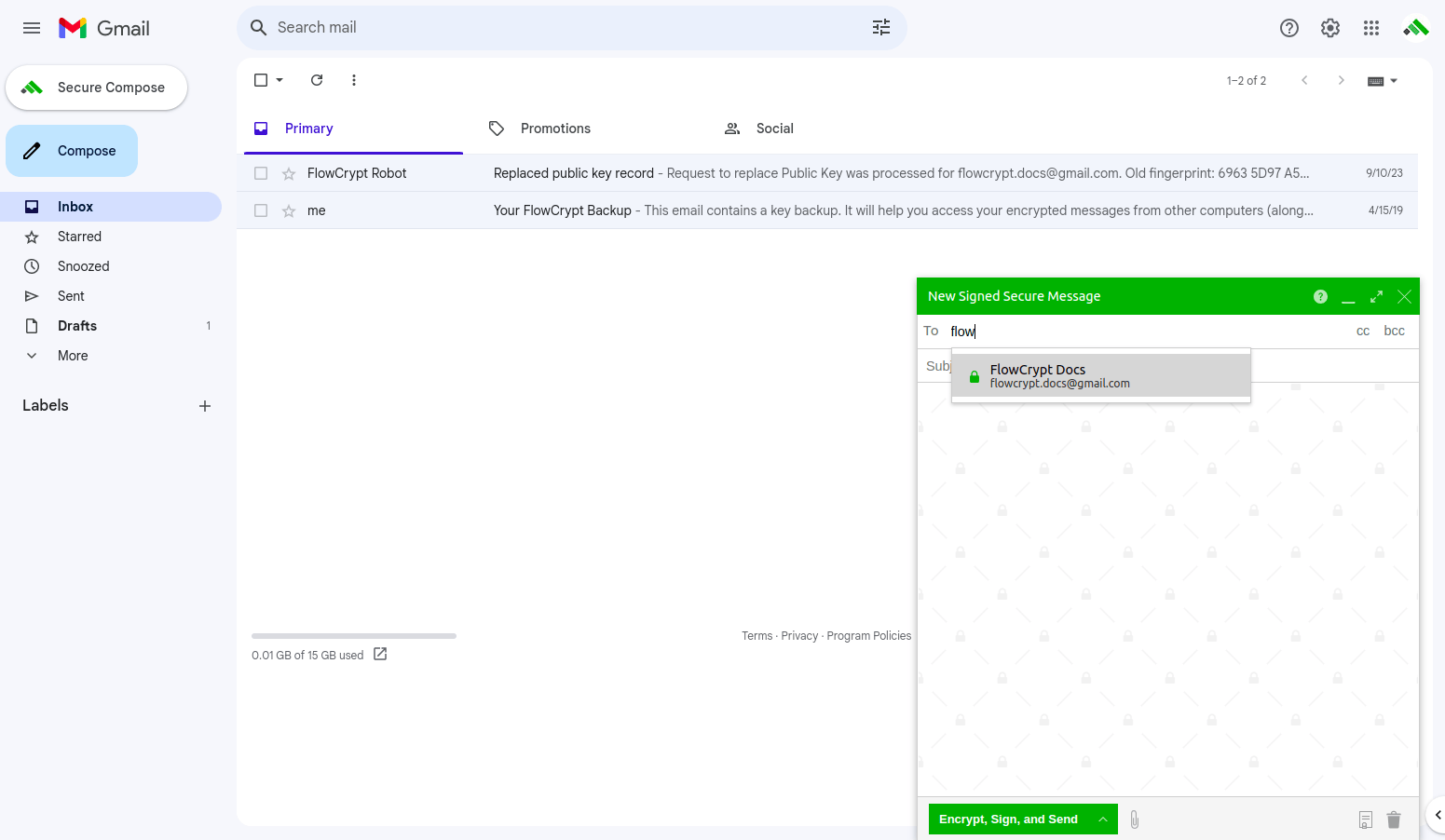Open the Terms link
1445x840 pixels.
coord(757,636)
